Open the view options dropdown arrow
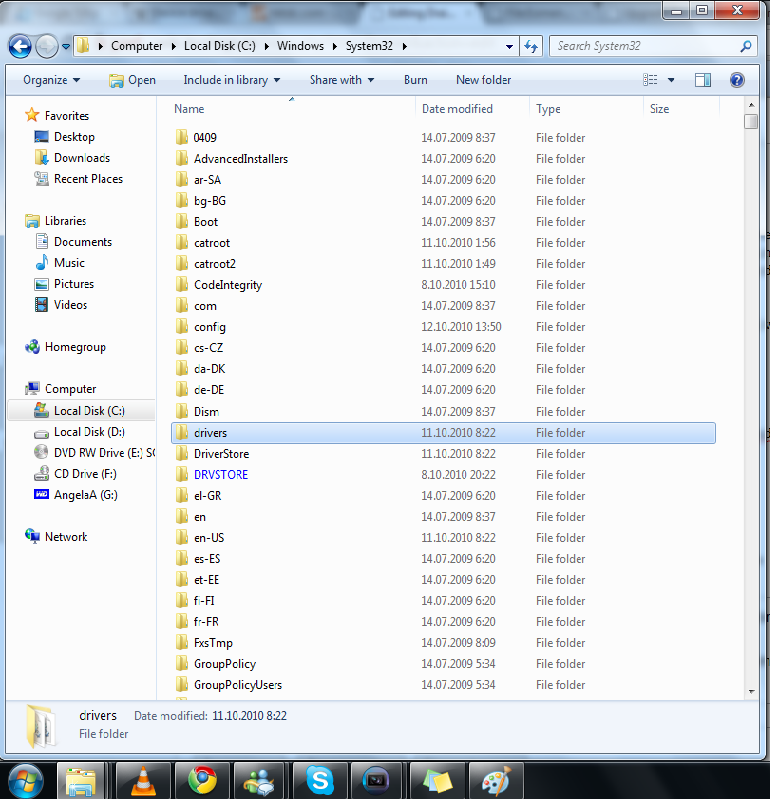 coord(671,80)
